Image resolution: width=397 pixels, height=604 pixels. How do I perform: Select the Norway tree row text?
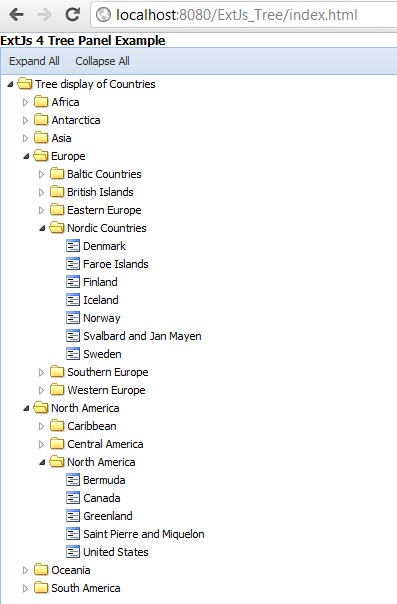point(102,318)
